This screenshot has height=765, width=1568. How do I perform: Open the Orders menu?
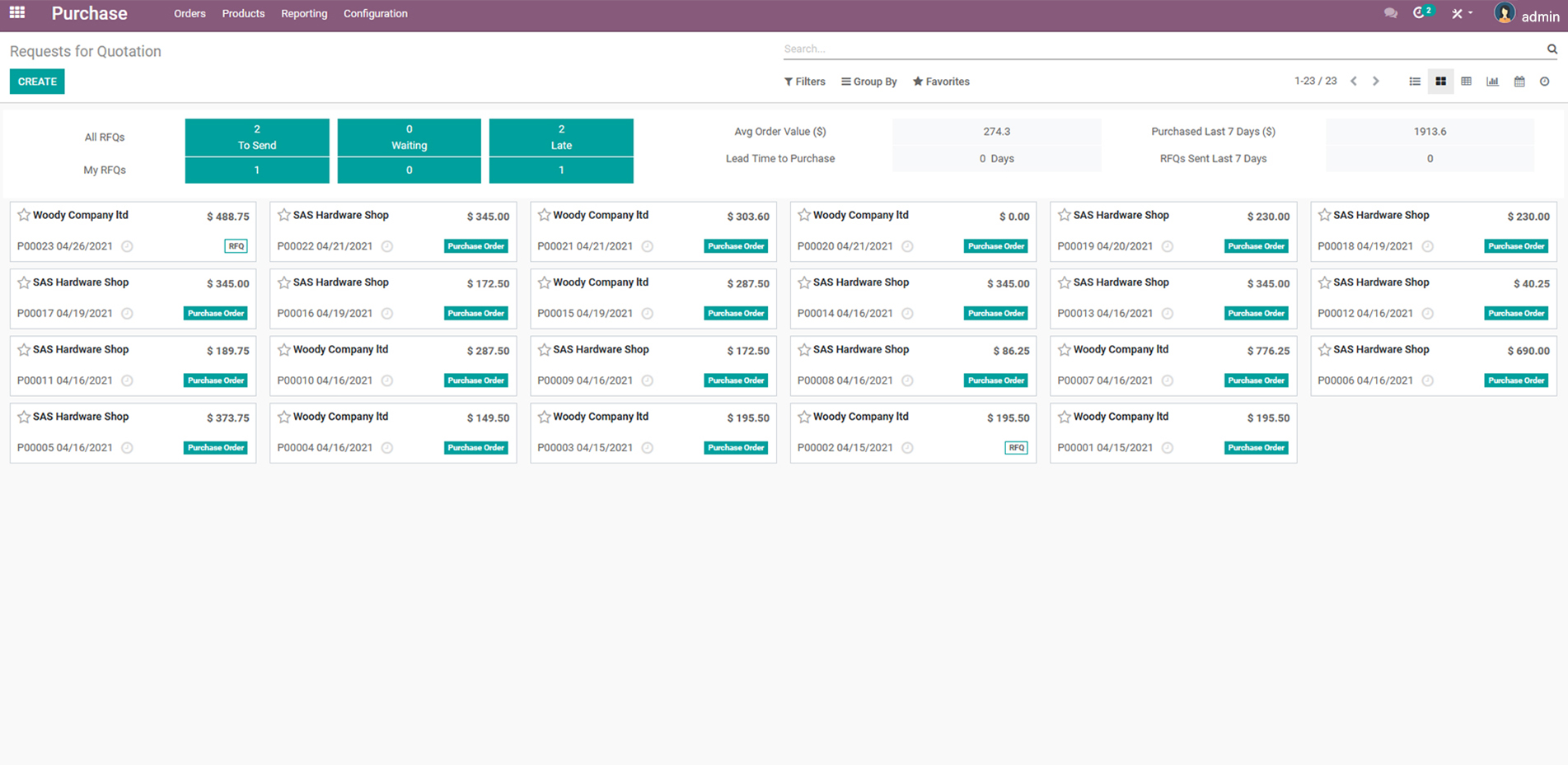(x=190, y=14)
